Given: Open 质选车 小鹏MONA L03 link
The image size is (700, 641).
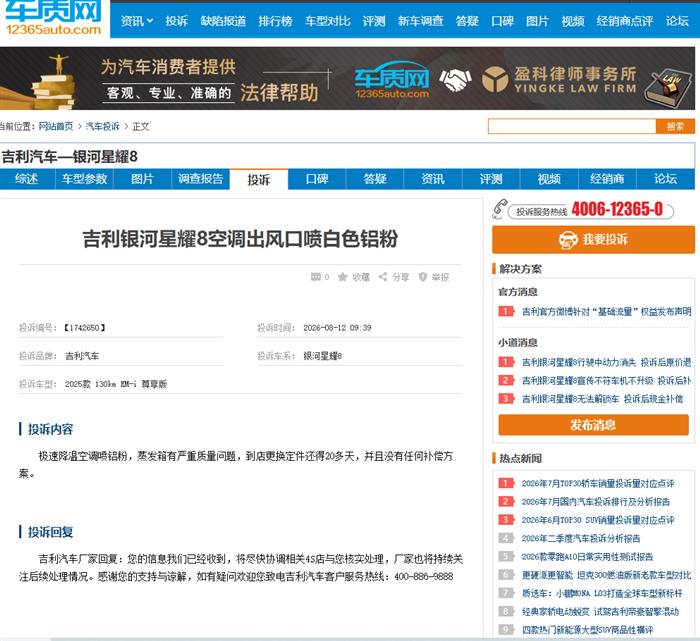Looking at the screenshot, I should [x=602, y=593].
